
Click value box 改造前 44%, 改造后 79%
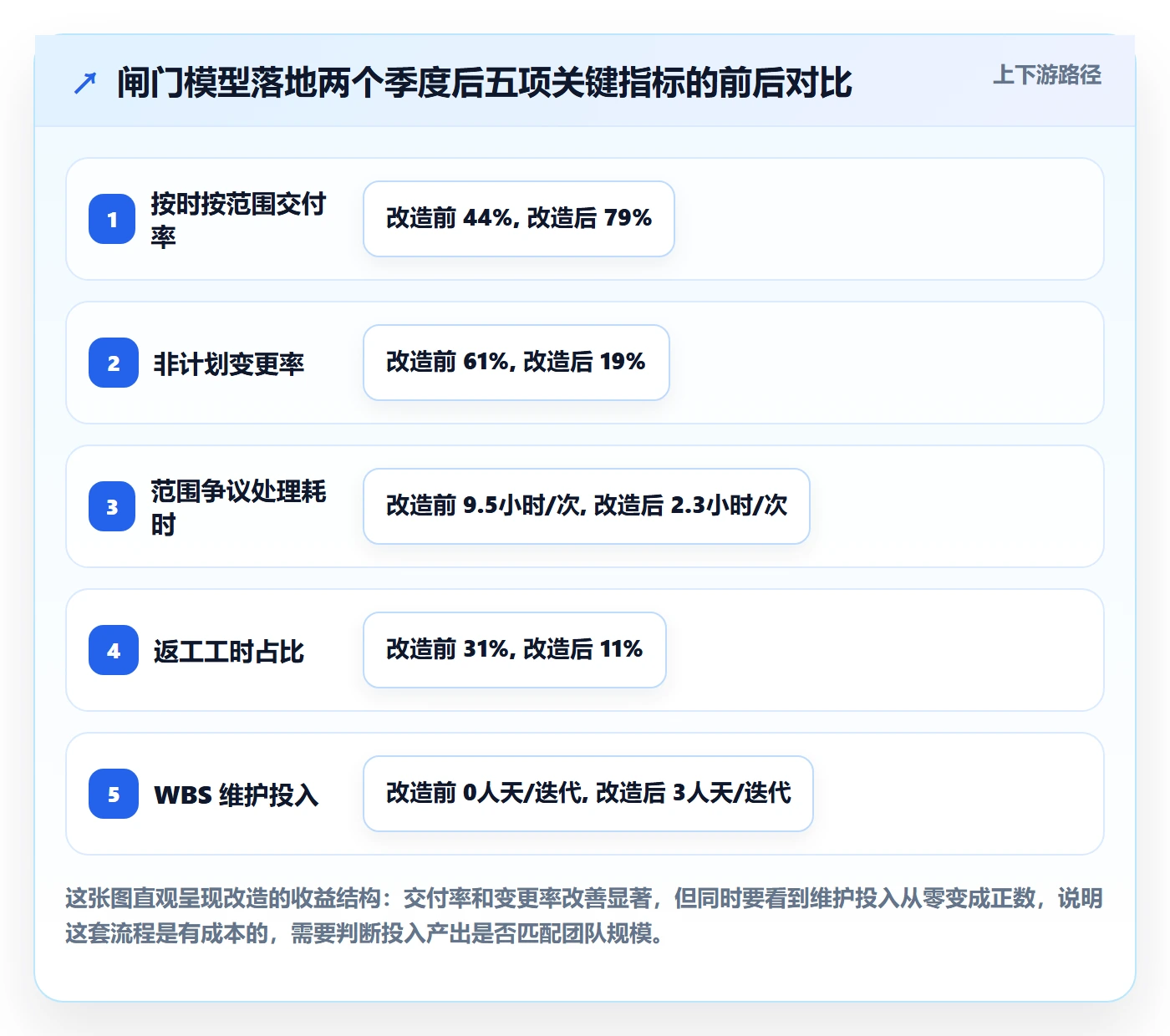tap(519, 219)
